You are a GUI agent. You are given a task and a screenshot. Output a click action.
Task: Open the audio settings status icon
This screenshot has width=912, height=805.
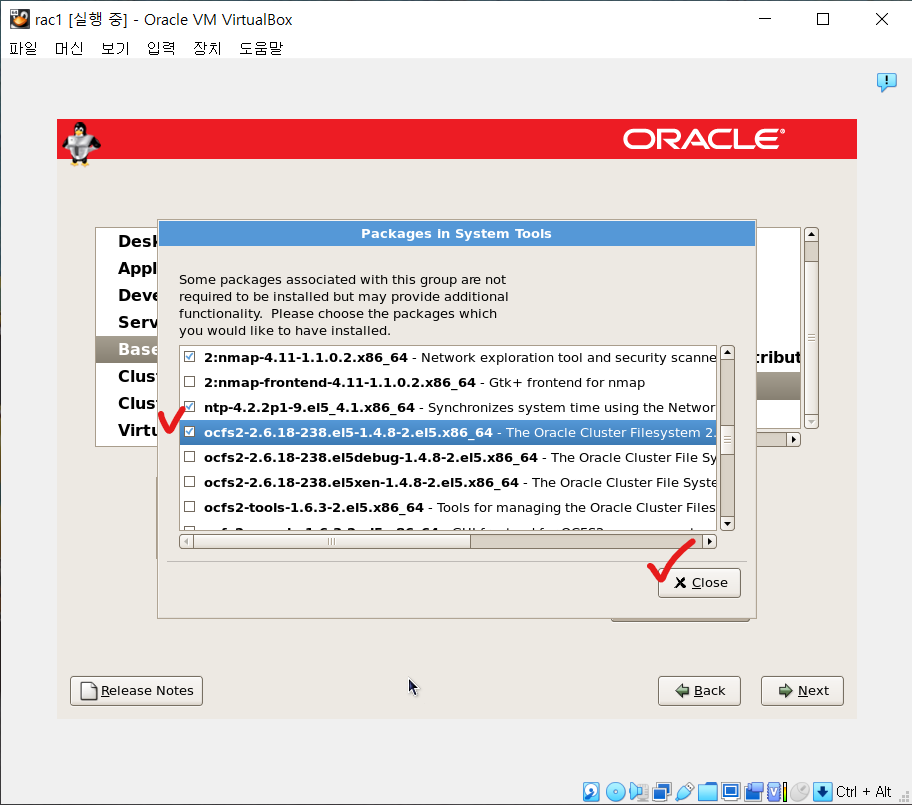(x=639, y=792)
